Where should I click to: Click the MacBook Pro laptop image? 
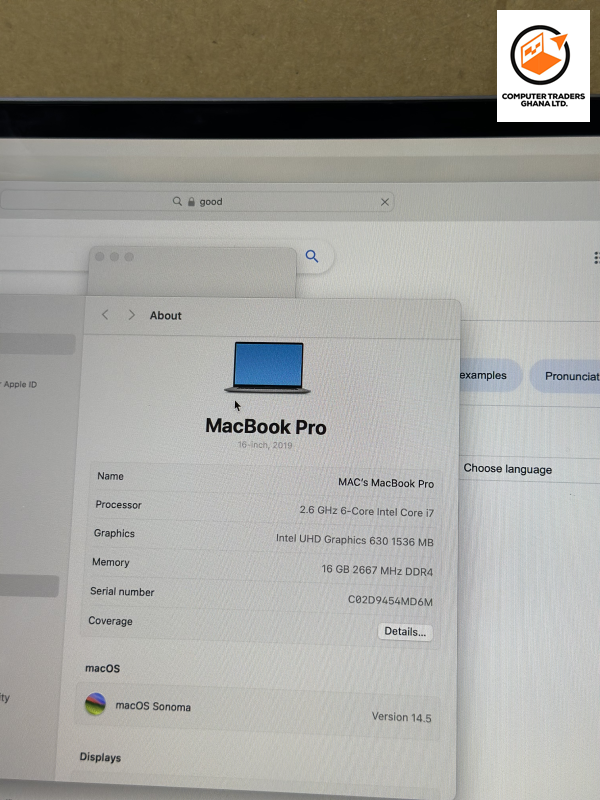click(268, 367)
